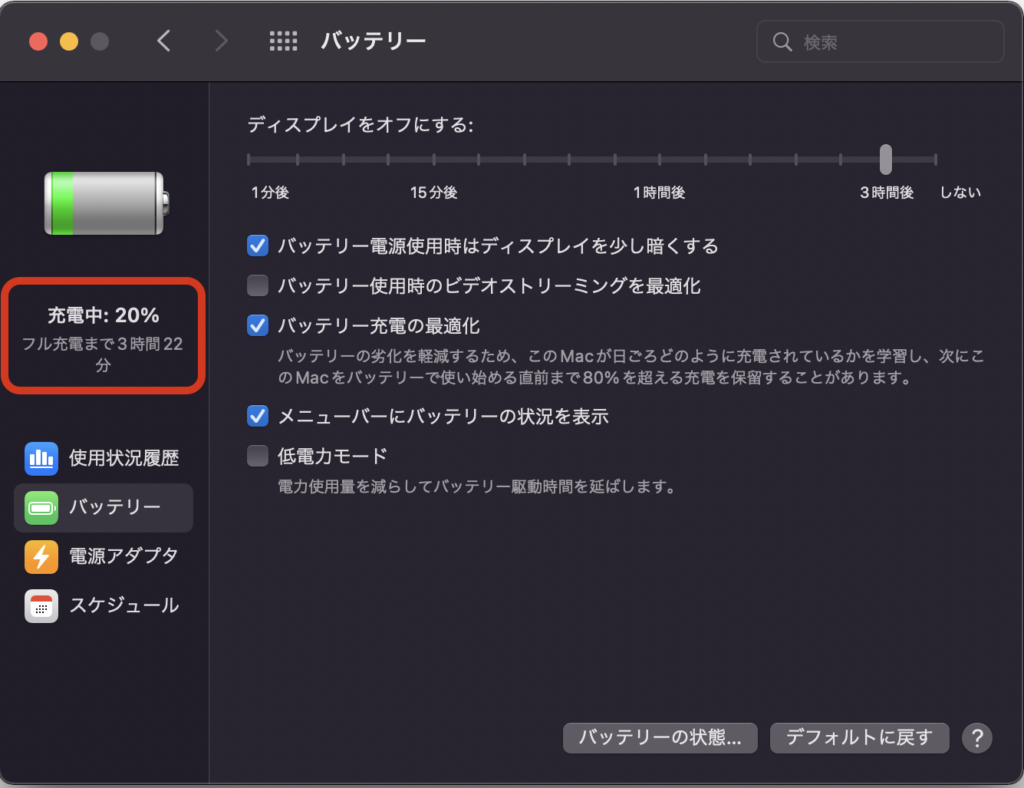This screenshot has height=788, width=1024.
Task: Disable バッテリー充電の最適化 checkbox
Action: (x=258, y=326)
